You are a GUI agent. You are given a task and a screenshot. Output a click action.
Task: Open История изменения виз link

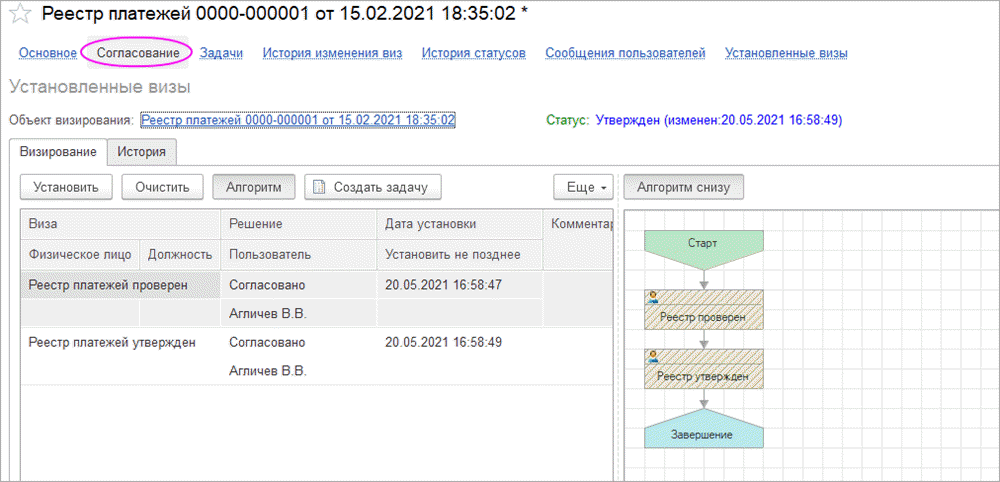click(x=332, y=53)
